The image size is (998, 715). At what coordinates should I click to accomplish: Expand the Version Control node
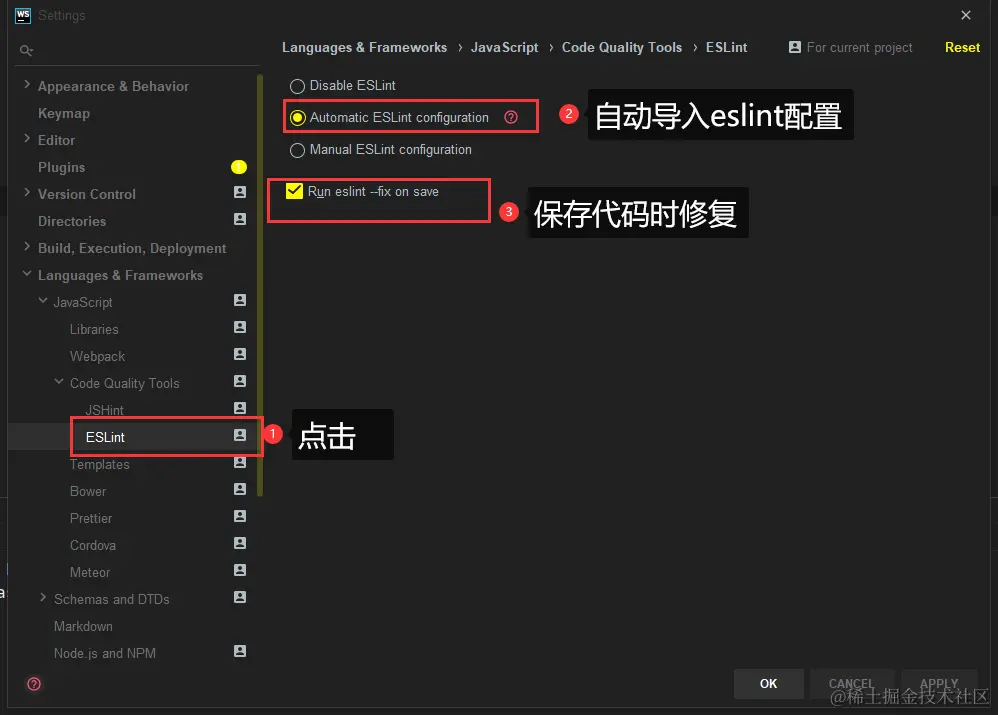27,192
